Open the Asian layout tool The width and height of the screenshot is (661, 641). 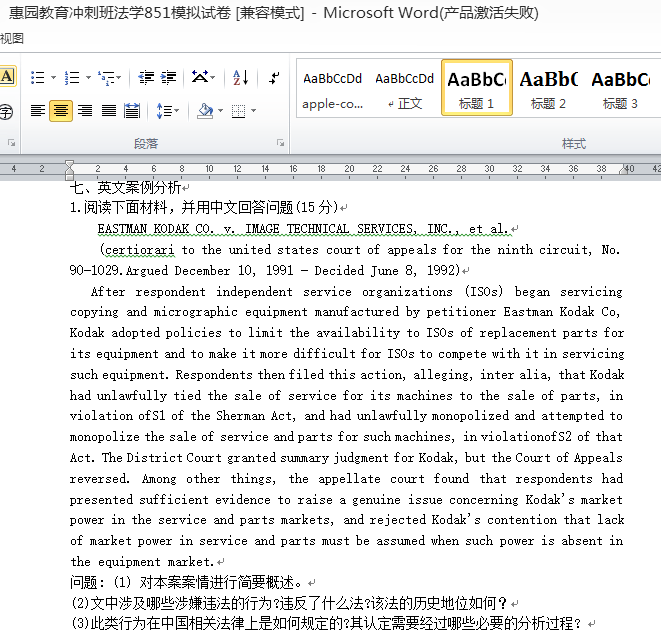[x=200, y=77]
